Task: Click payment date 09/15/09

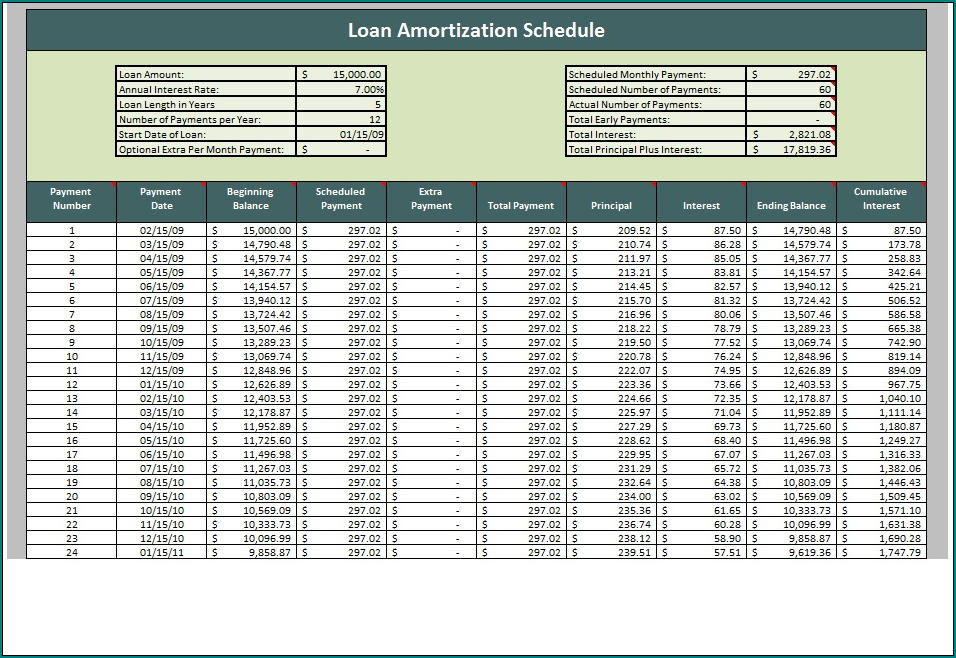Action: (x=162, y=329)
